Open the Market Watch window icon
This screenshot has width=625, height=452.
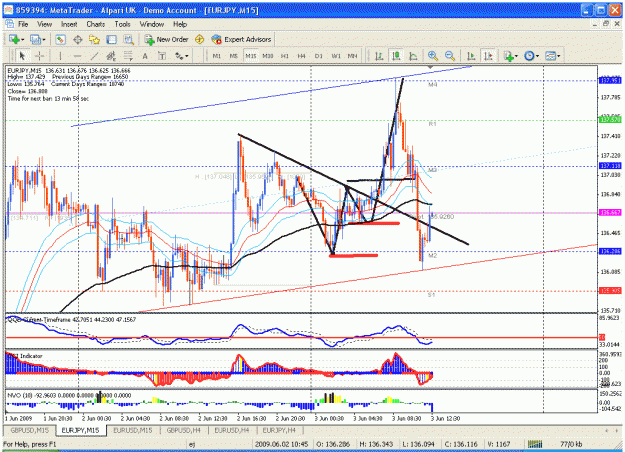pyautogui.click(x=60, y=39)
